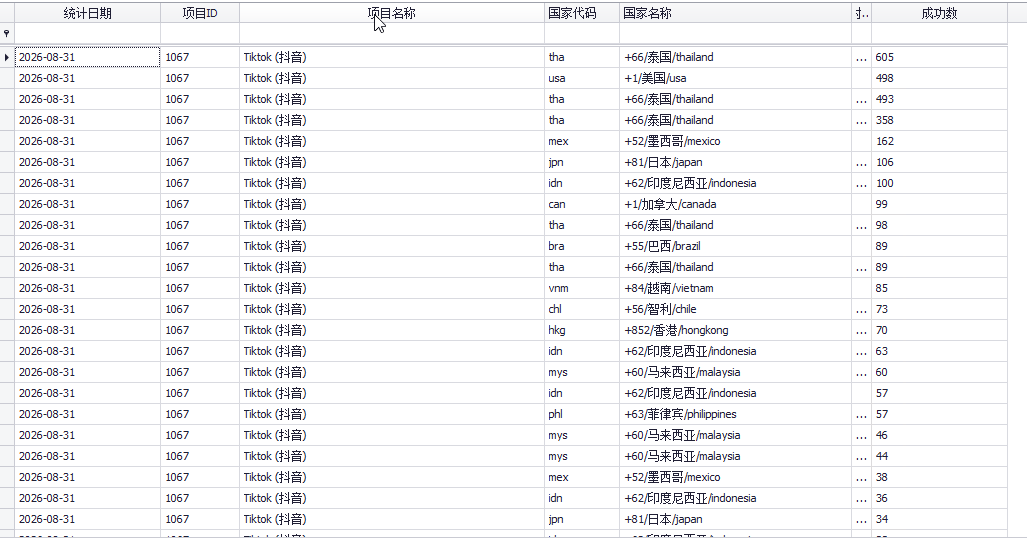1027x538 pixels.
Task: Select the 106 success count cell
Action: (x=939, y=162)
